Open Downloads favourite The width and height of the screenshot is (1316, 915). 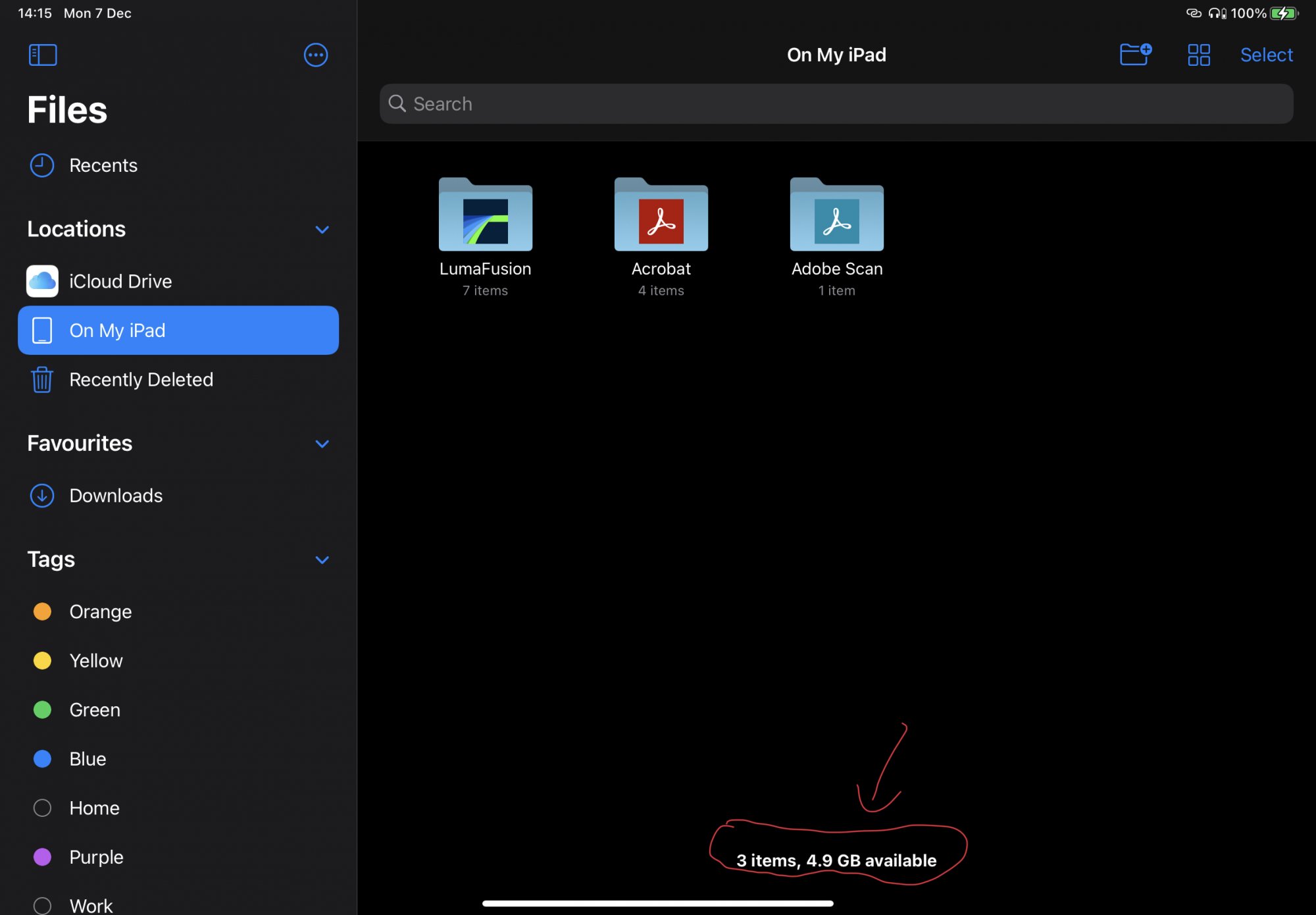[x=116, y=495]
